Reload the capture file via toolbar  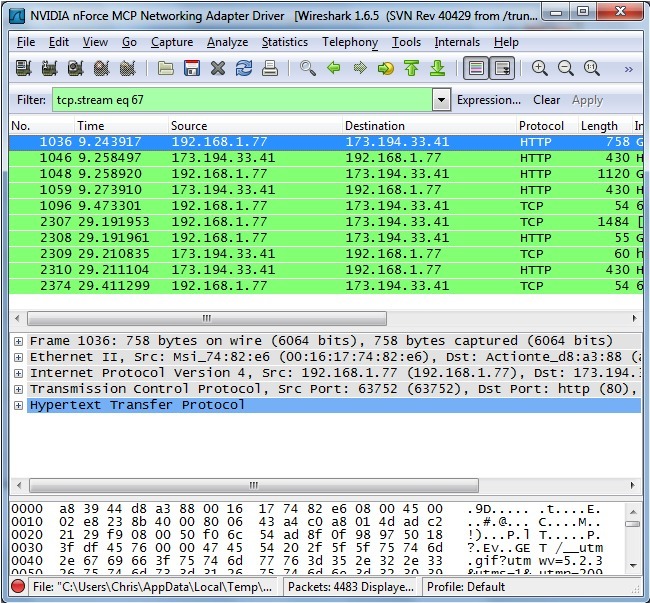[x=244, y=69]
